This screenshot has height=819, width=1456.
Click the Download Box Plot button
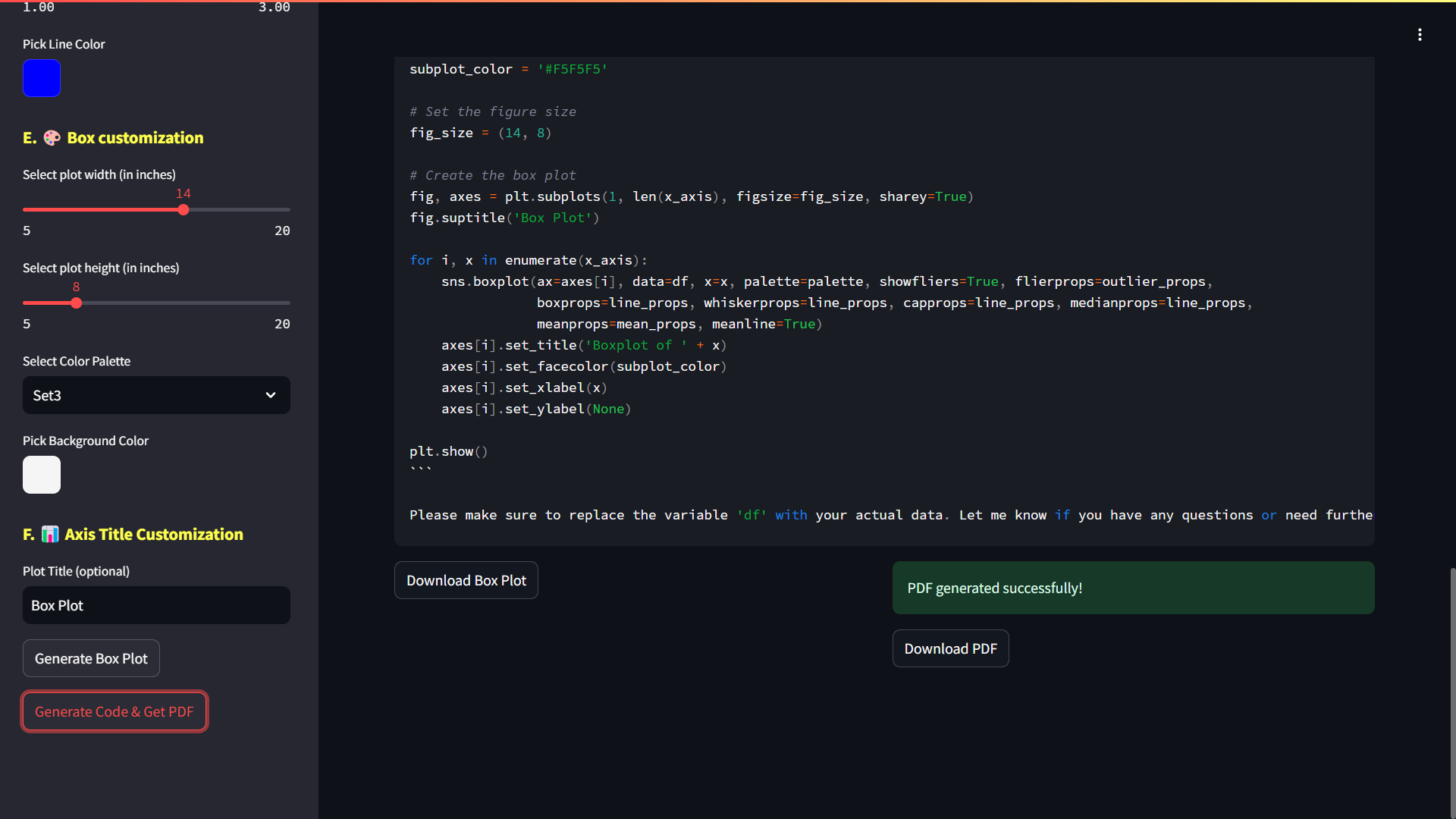(466, 580)
